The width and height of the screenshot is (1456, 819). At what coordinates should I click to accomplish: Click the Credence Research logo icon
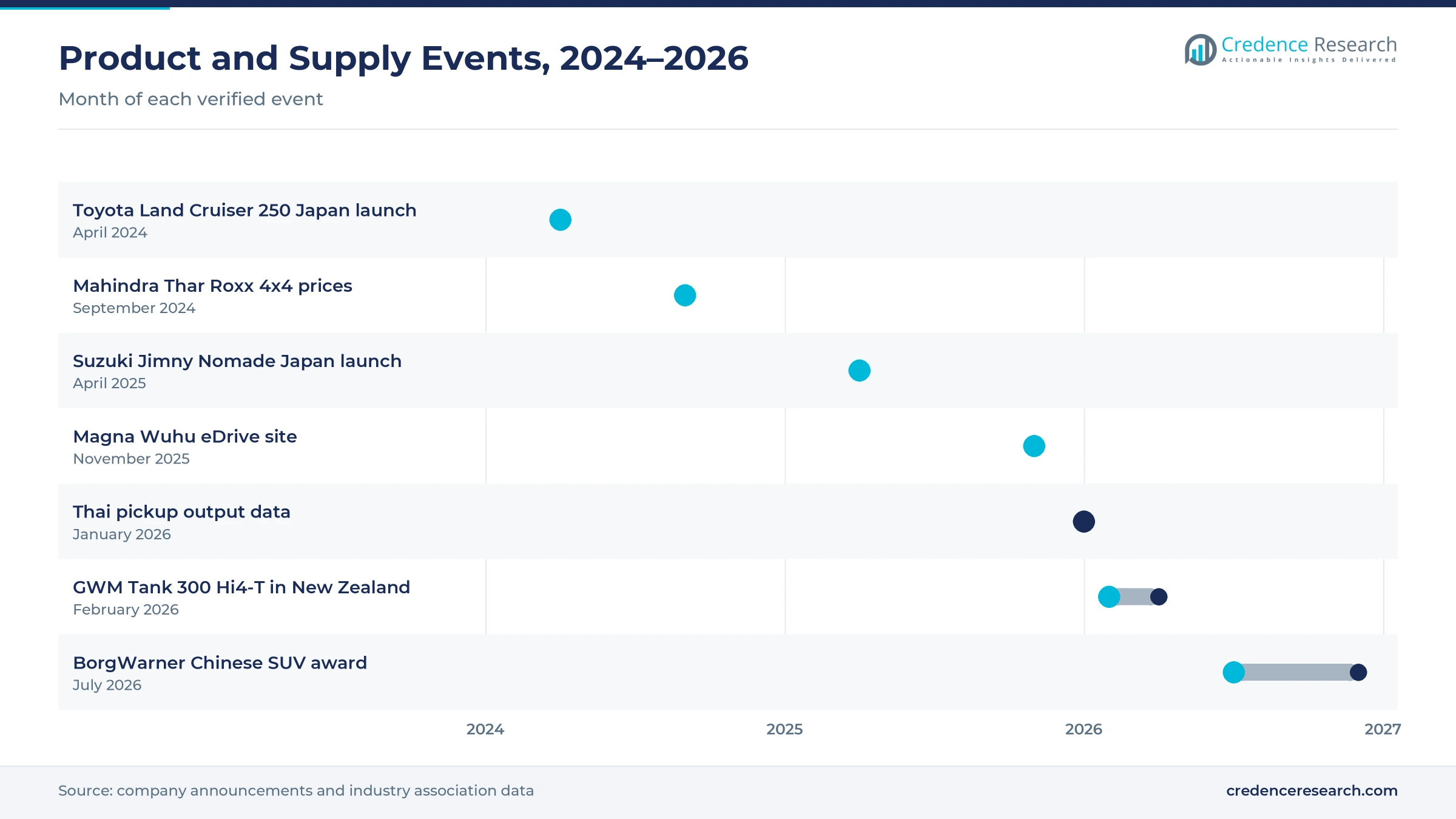click(x=1201, y=50)
